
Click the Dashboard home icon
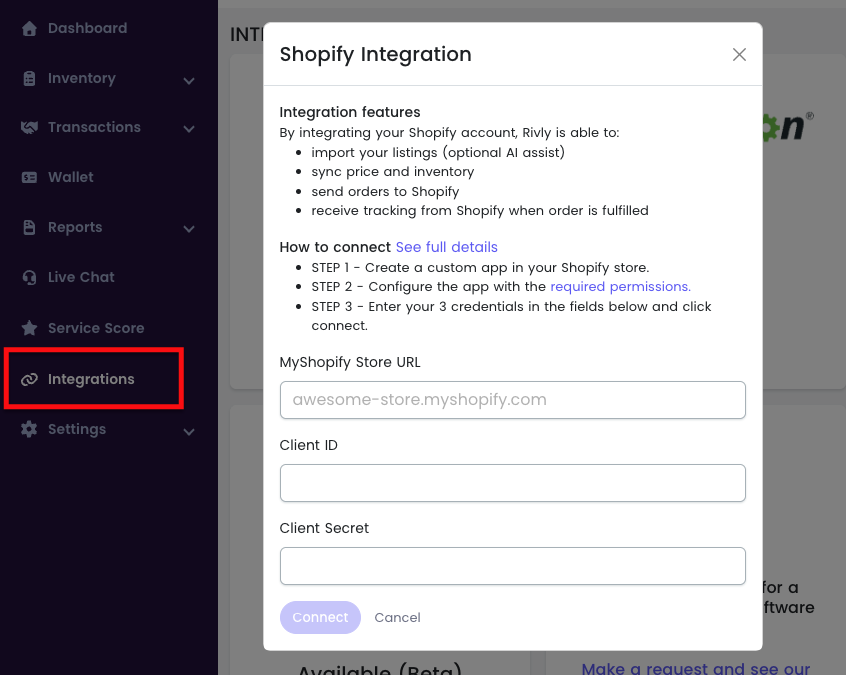[x=29, y=28]
